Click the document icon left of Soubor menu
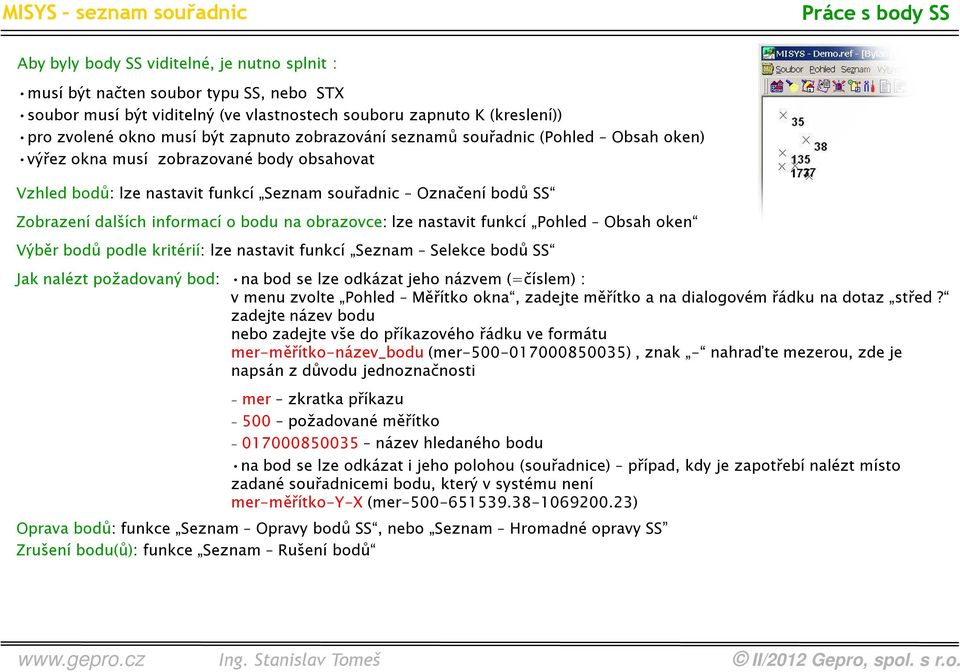The height and width of the screenshot is (672, 960). click(x=768, y=69)
